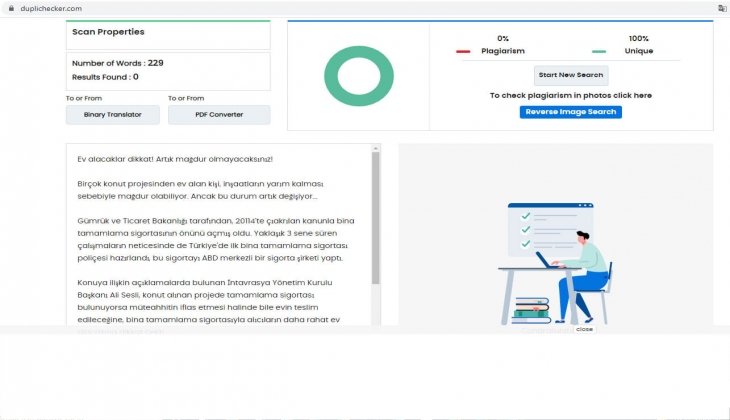Click the green Unique legend marker
The width and height of the screenshot is (730, 420).
pos(599,51)
